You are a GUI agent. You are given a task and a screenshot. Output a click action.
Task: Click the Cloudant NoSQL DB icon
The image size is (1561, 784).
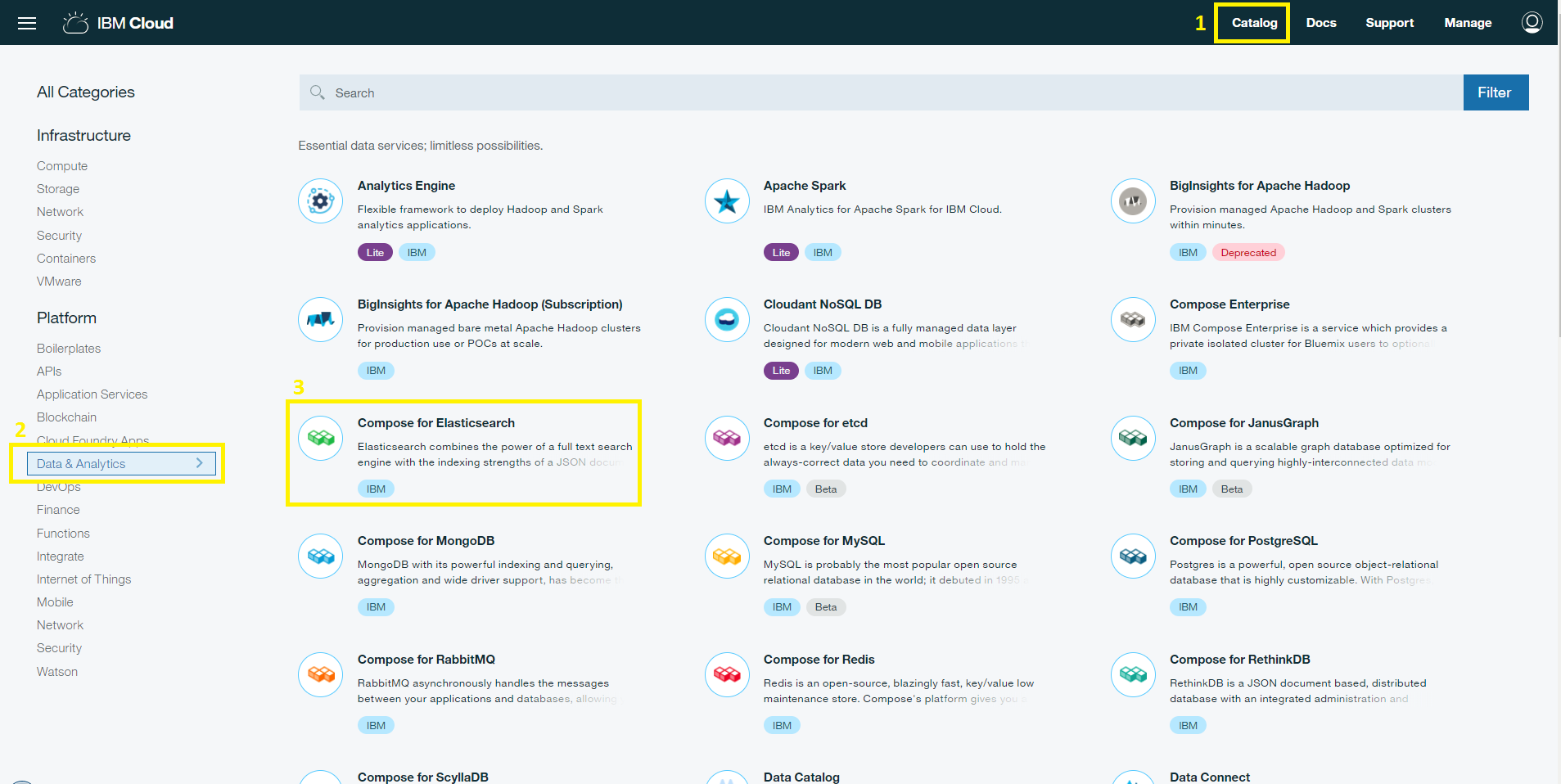727,320
